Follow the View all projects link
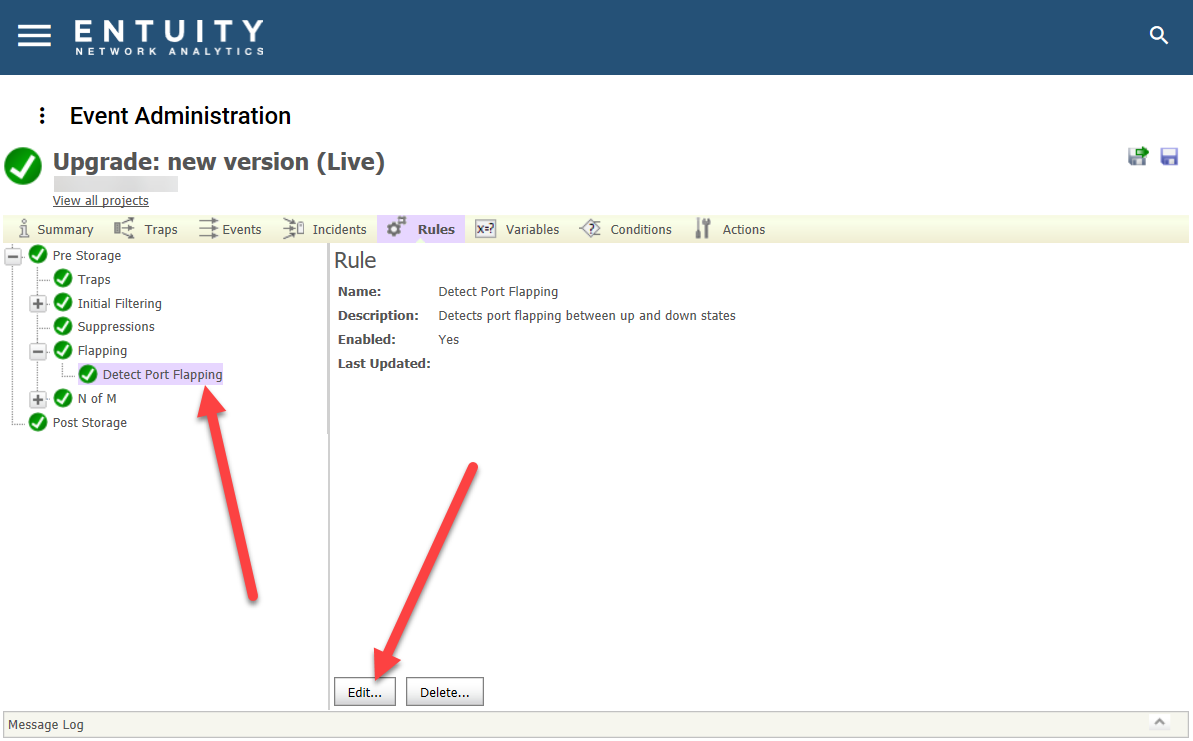Screen dimensions: 1193x741 coord(100,200)
